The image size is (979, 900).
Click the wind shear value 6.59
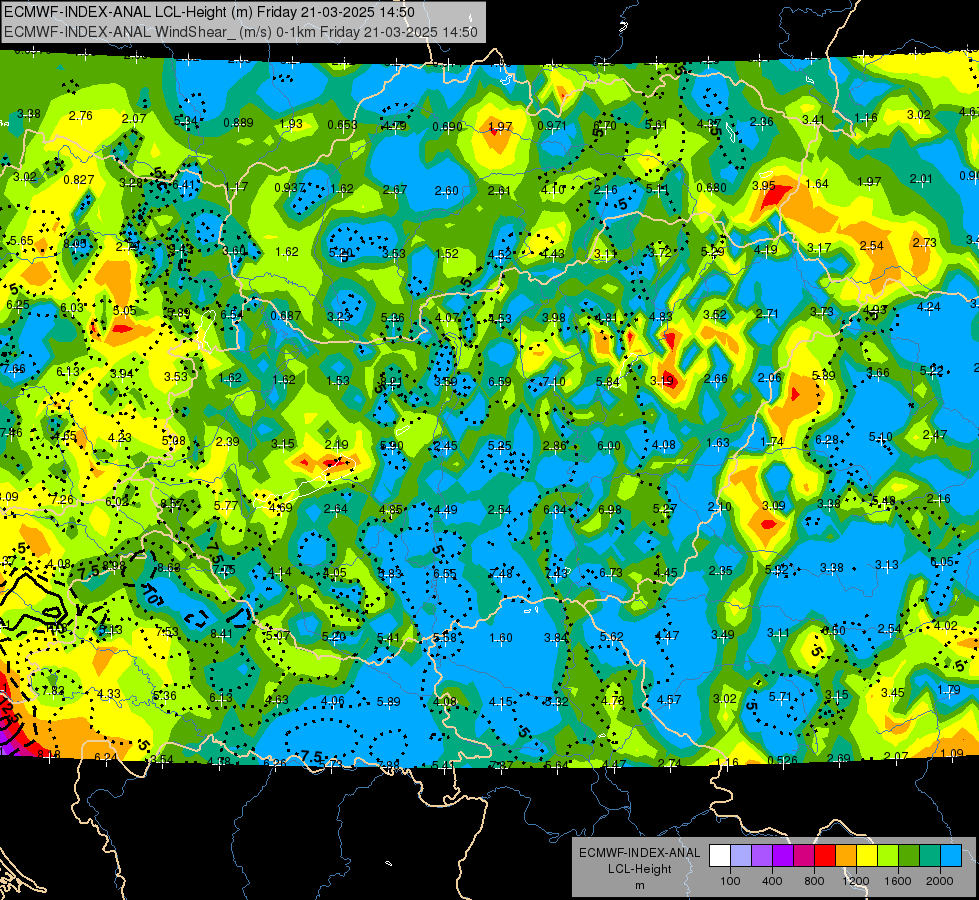point(499,381)
